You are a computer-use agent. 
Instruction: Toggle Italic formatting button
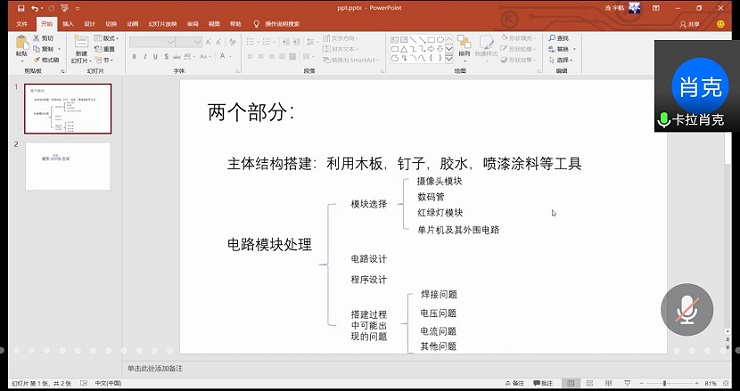coord(144,57)
